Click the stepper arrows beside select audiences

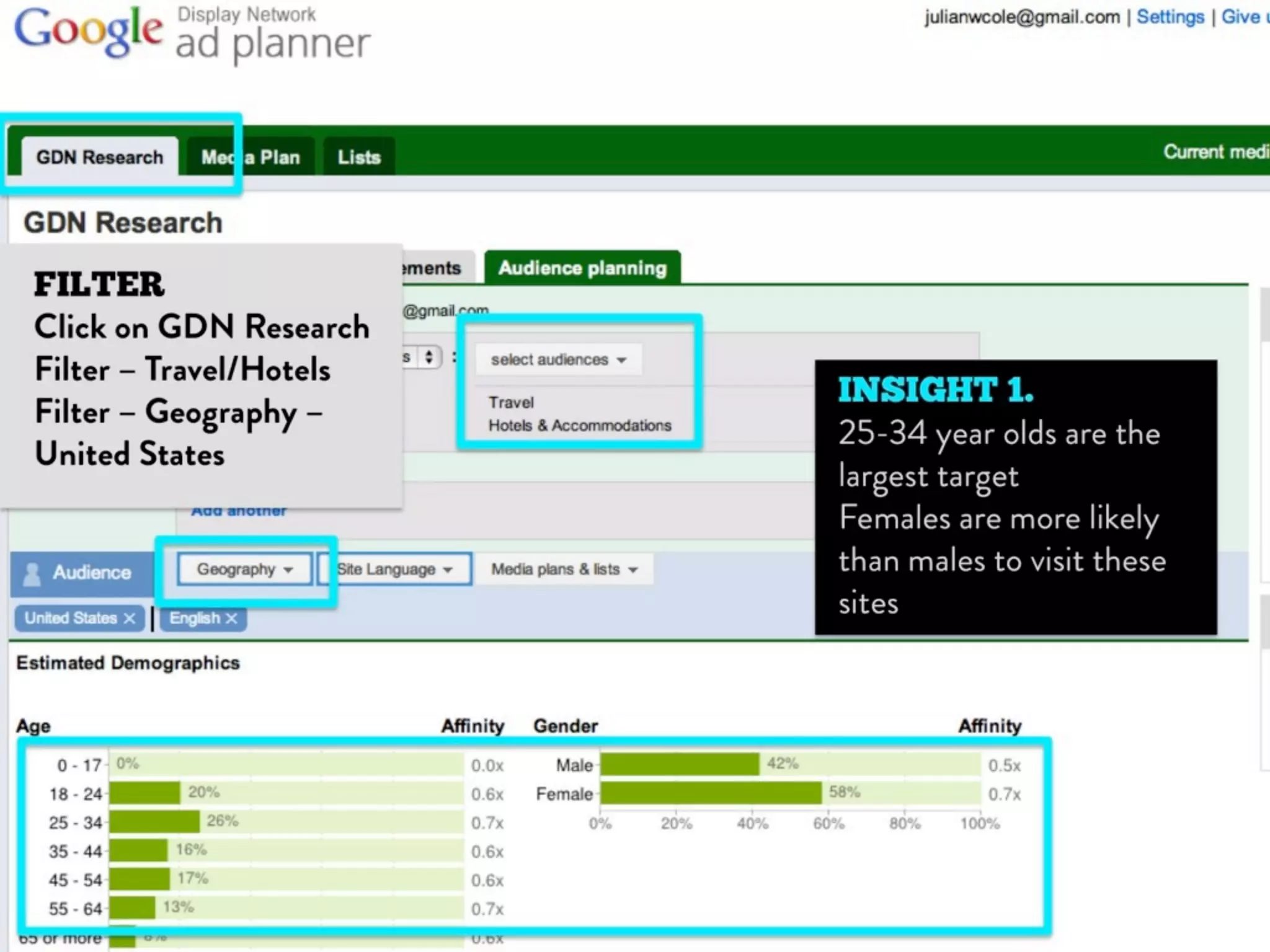pos(428,358)
